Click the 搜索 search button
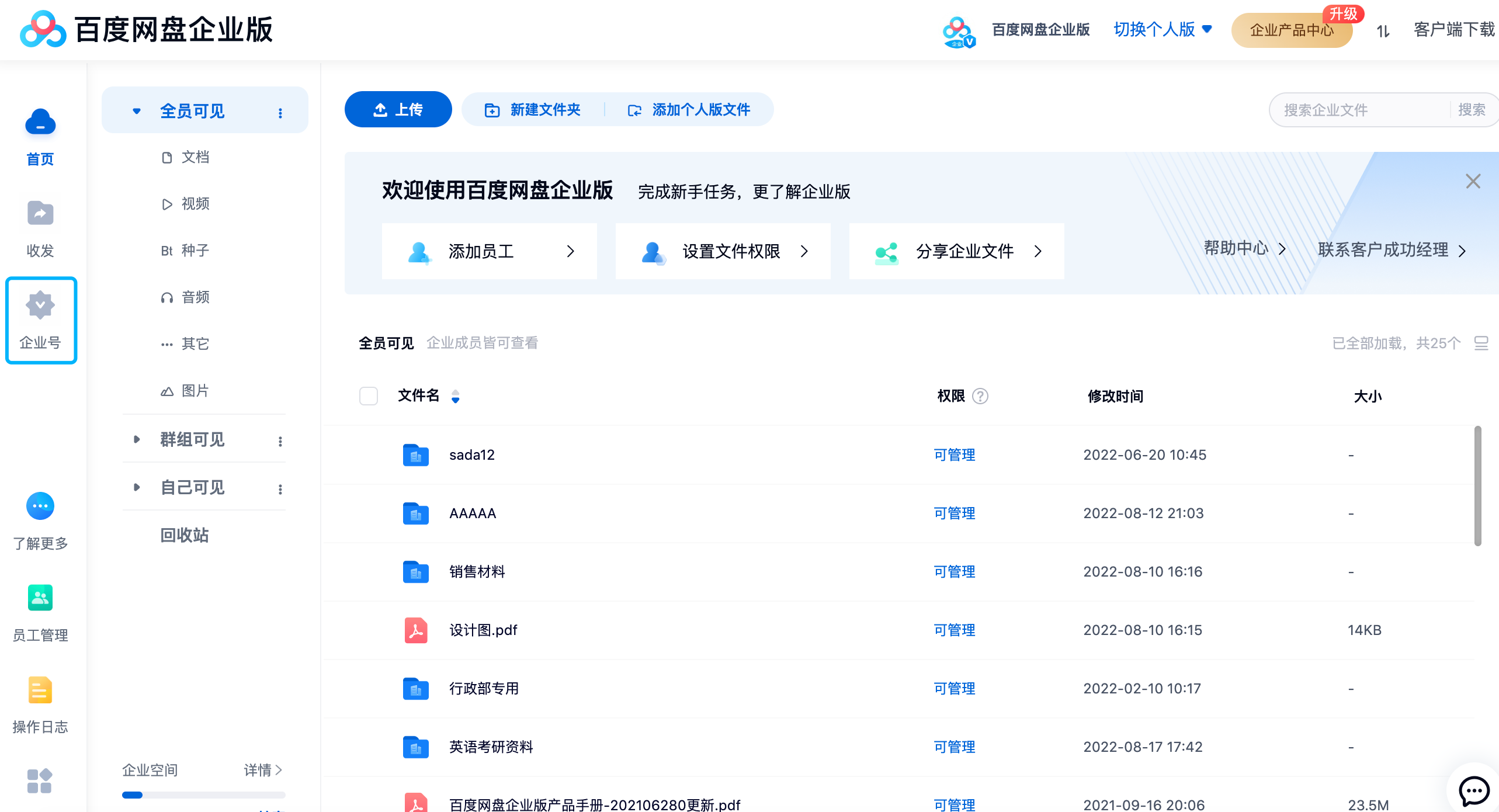The width and height of the screenshot is (1499, 812). coord(1471,110)
